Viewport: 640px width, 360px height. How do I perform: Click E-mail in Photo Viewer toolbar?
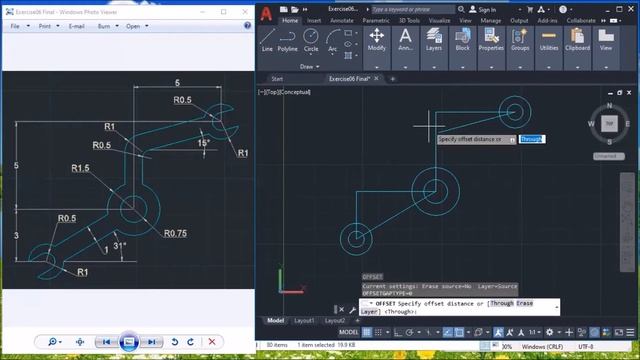[x=76, y=26]
